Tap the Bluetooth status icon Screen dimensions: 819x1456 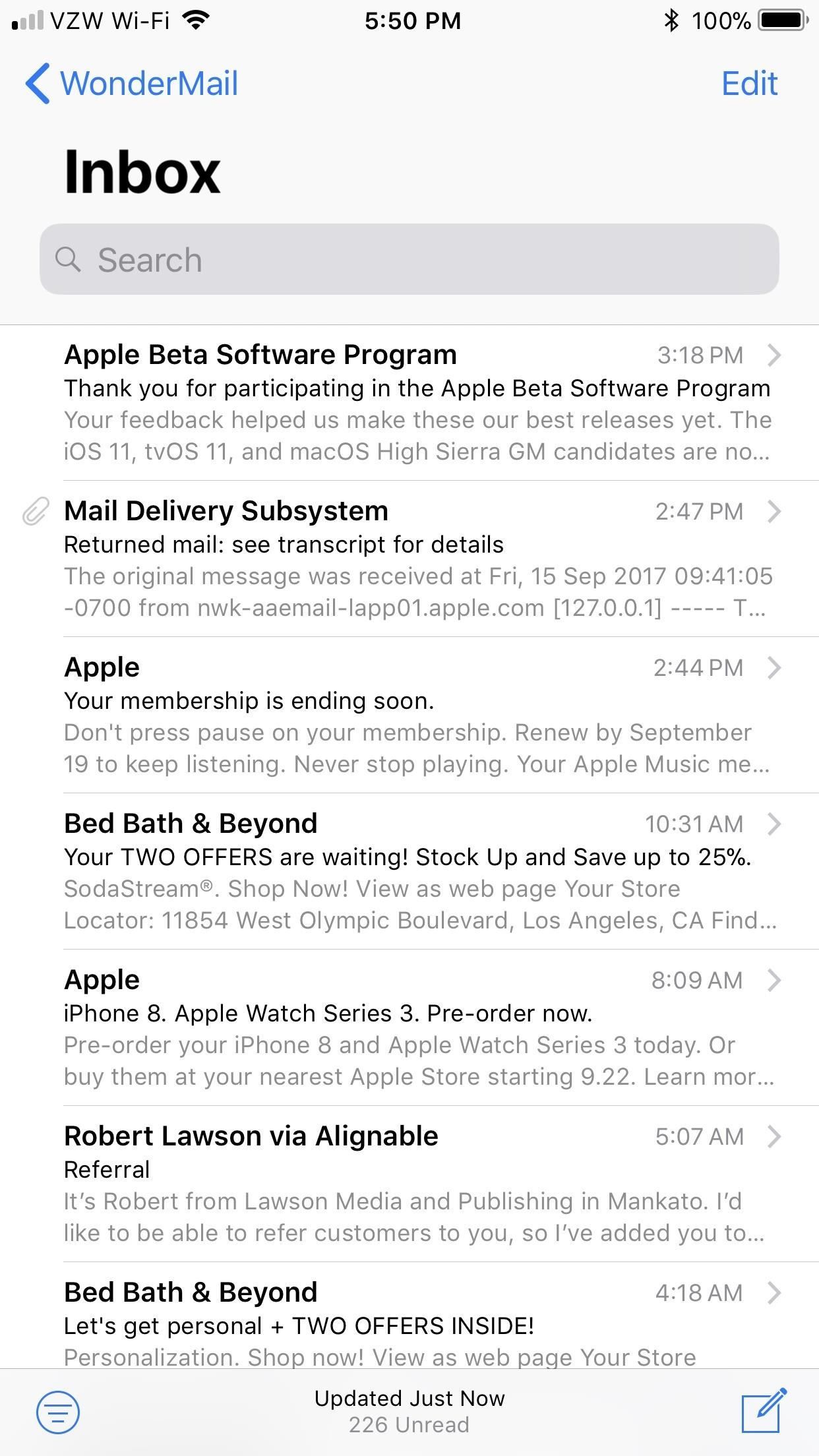tap(671, 21)
